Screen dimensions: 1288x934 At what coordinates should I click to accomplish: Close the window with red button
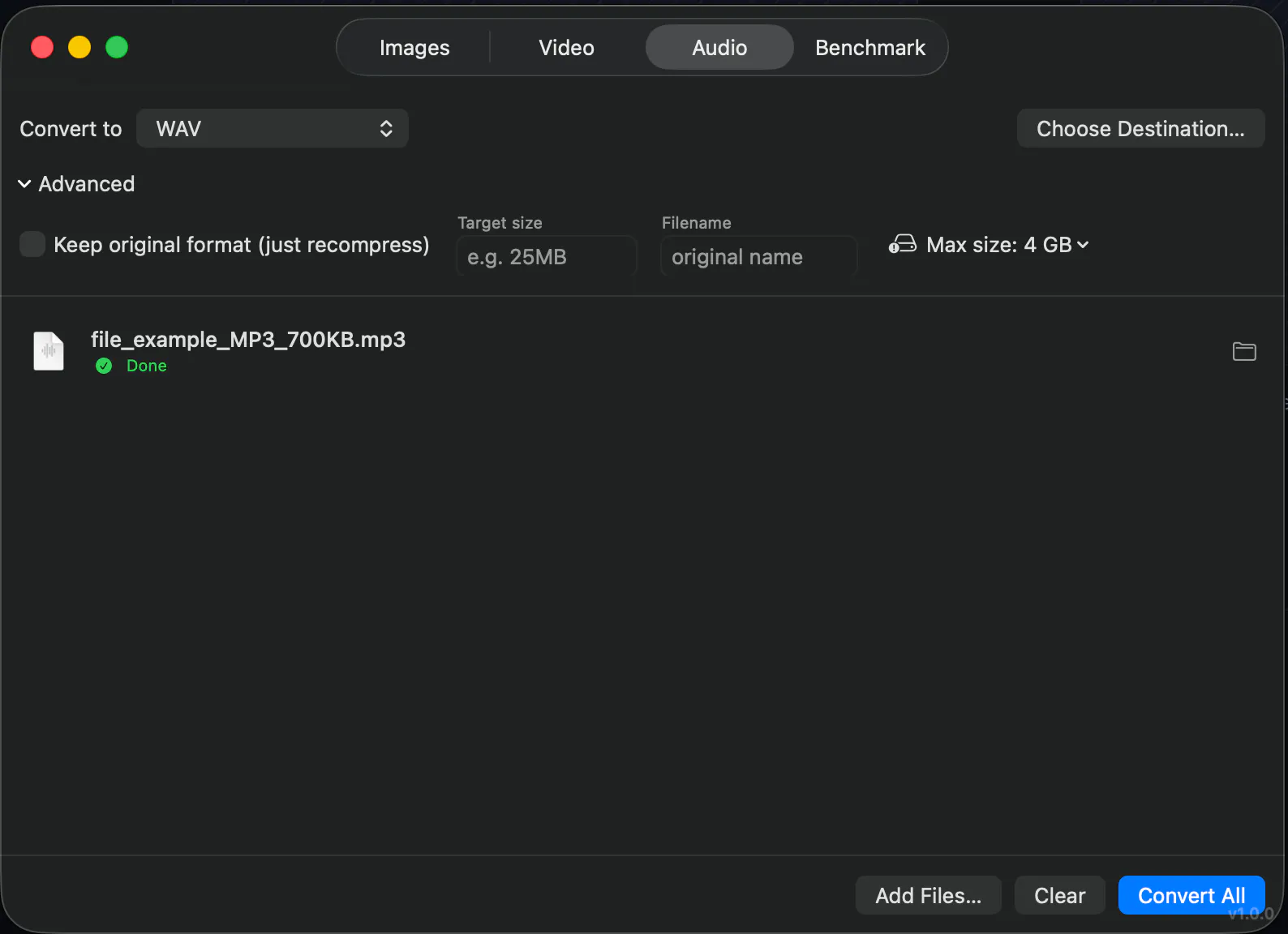(x=42, y=47)
